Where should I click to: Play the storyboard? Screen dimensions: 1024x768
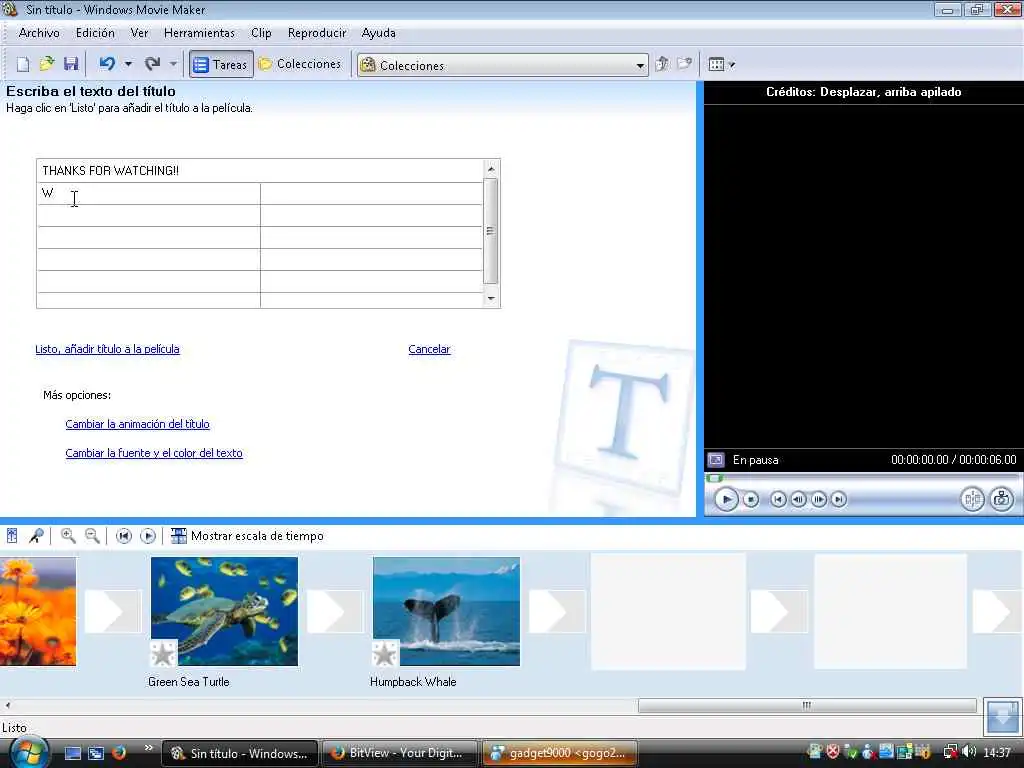148,536
